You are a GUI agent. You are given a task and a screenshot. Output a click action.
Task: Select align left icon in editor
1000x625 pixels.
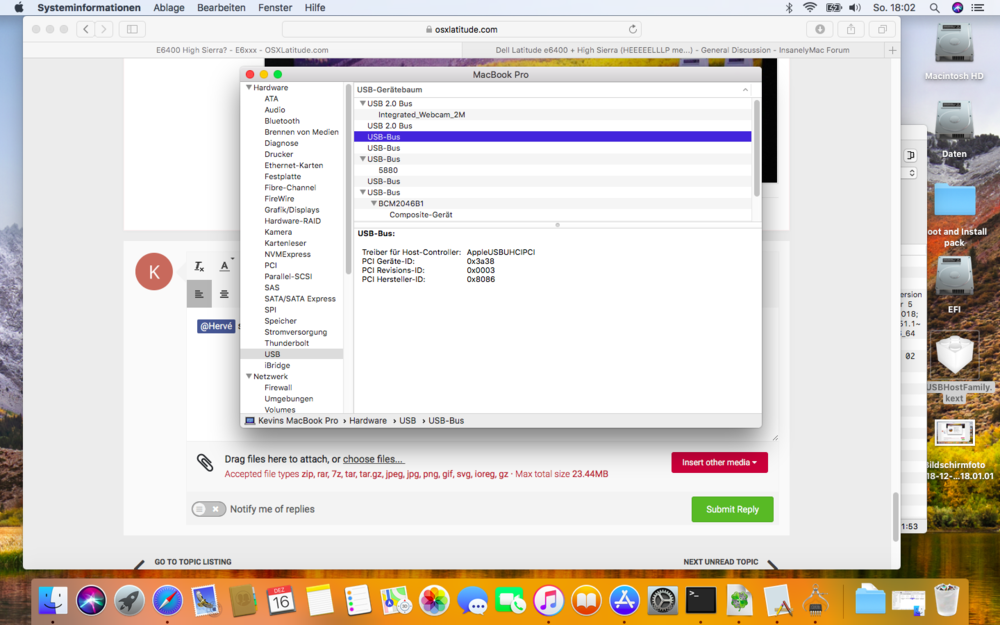[x=199, y=294]
